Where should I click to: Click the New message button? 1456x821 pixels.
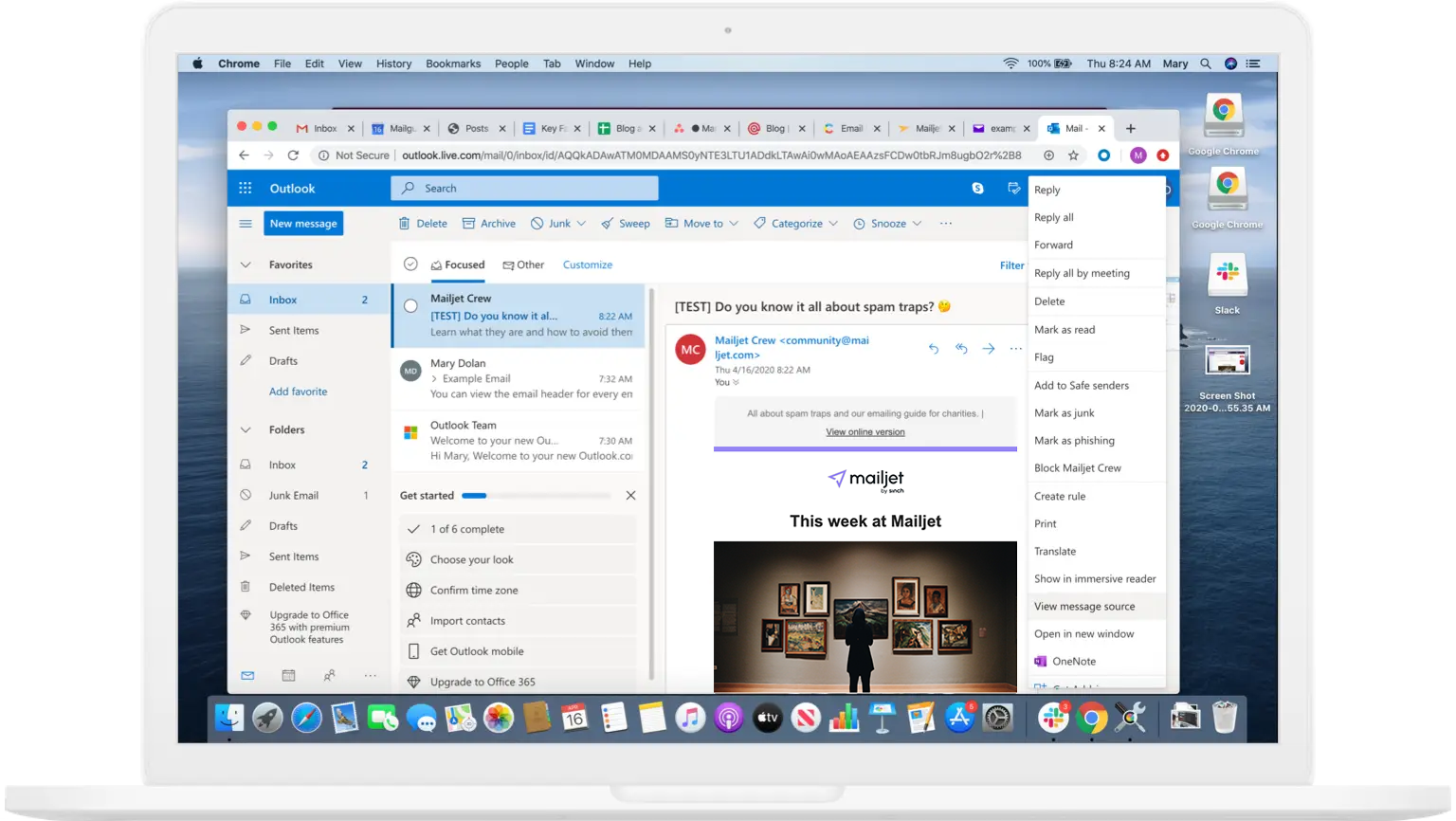click(303, 224)
